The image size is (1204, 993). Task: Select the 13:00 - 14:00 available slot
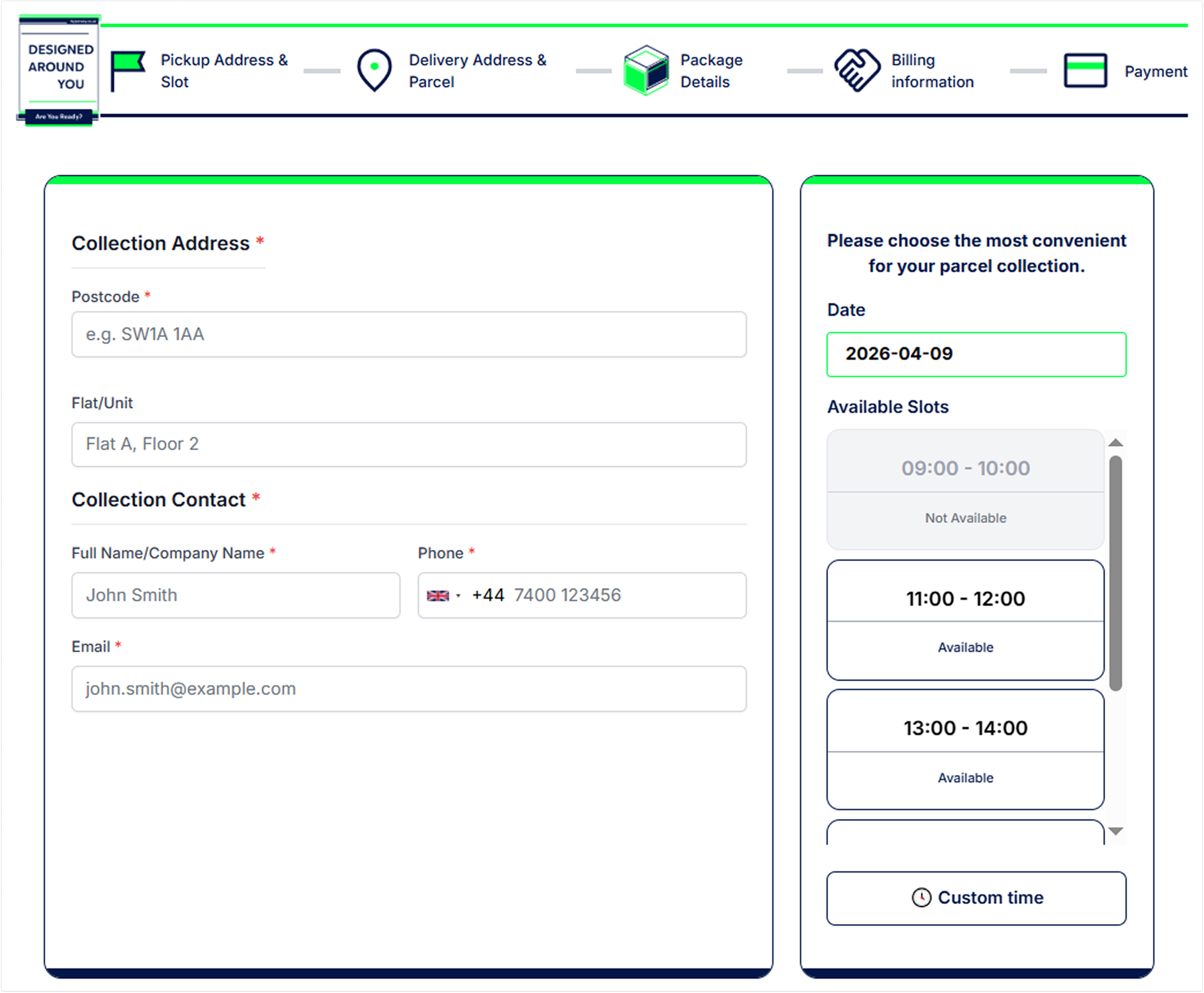click(965, 749)
